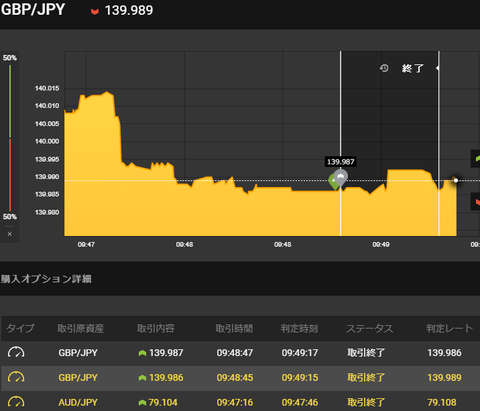
Task: Click the white current-price dot on chart
Action: coord(456,180)
